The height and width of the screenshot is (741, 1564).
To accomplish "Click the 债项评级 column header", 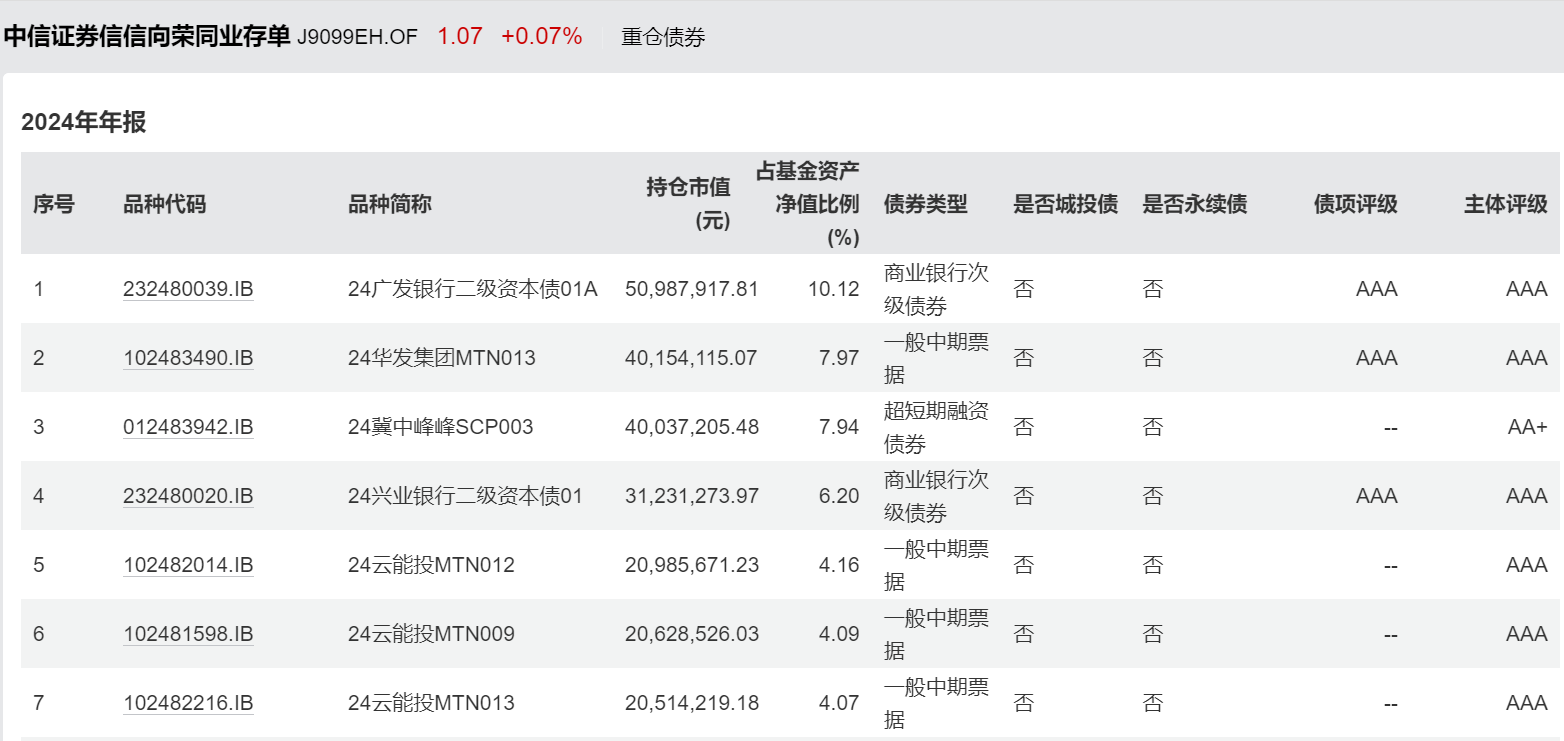I will (1355, 205).
